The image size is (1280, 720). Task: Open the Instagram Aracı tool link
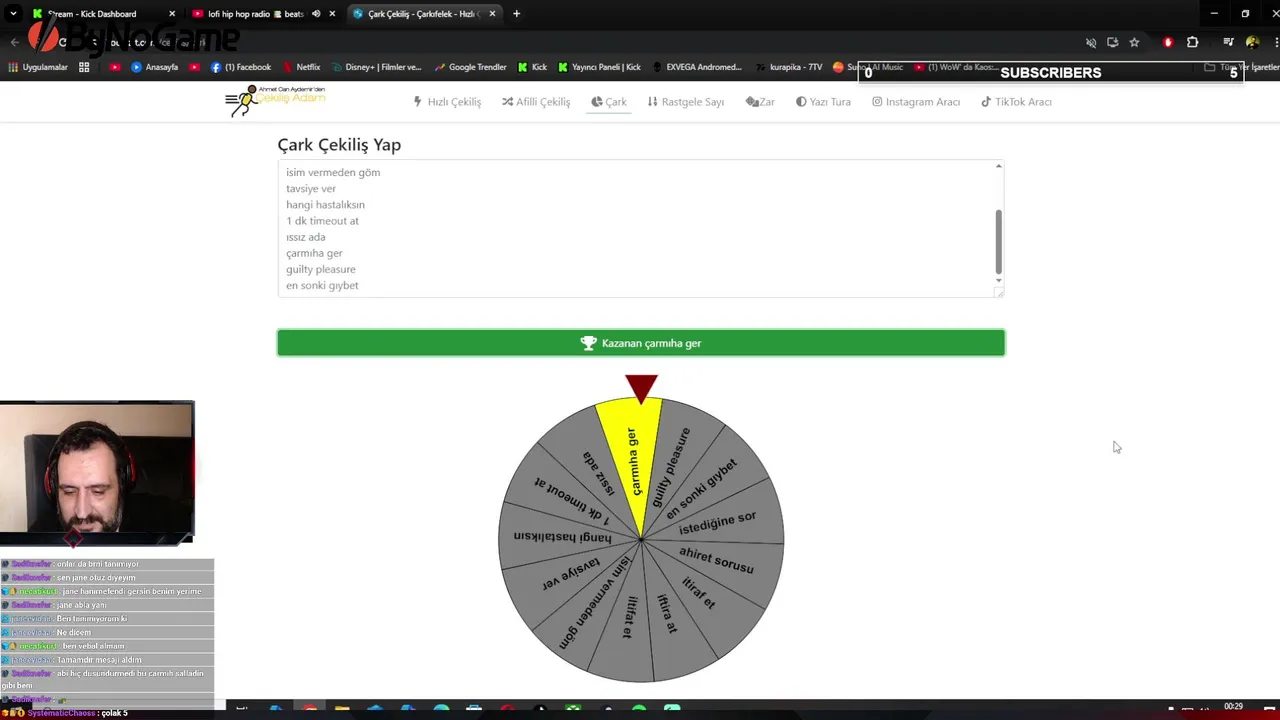[916, 102]
